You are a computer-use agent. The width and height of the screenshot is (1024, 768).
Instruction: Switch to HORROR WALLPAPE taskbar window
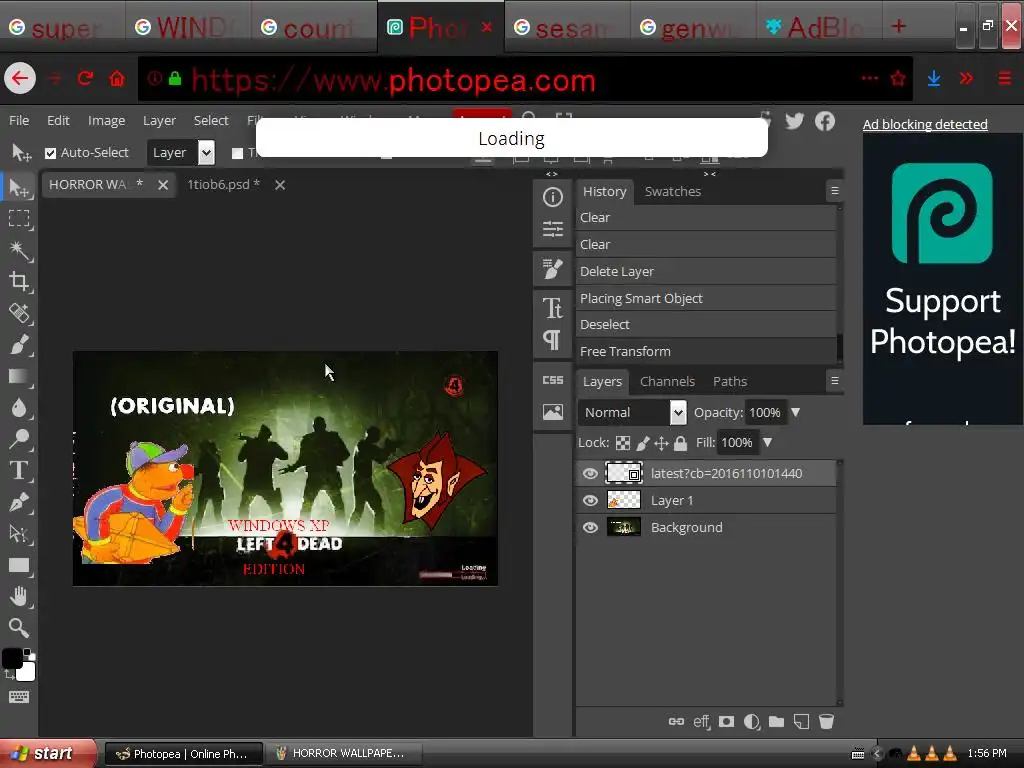pyautogui.click(x=342, y=754)
